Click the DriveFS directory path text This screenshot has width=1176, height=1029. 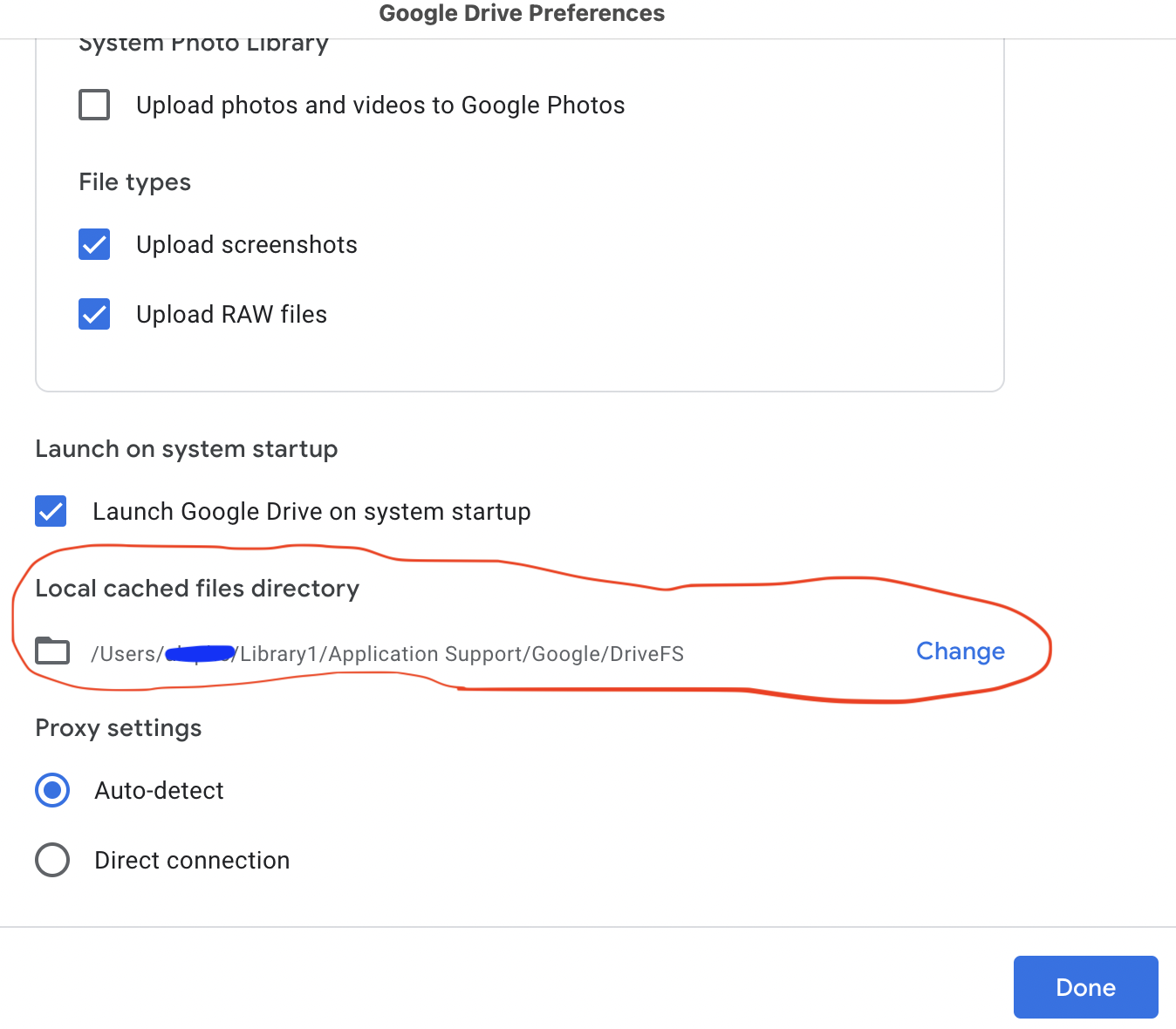coord(387,654)
